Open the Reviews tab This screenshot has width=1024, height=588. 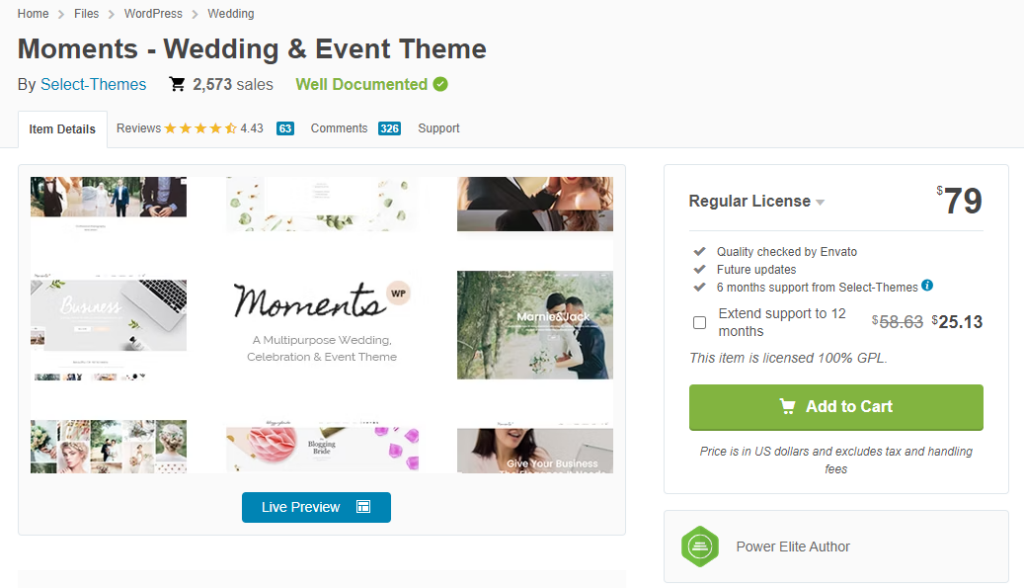(139, 128)
